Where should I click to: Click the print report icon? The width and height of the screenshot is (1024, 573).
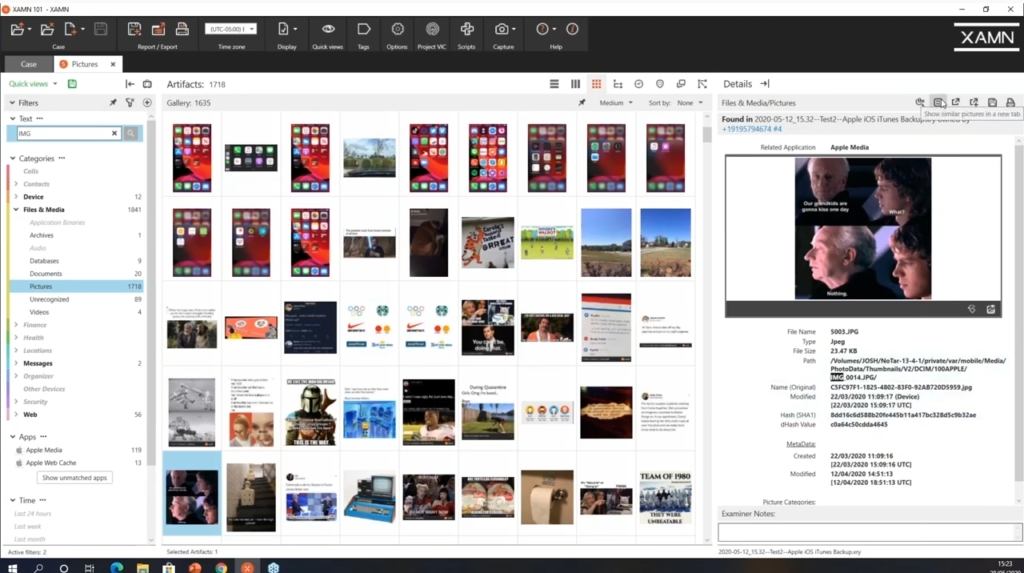click(182, 29)
